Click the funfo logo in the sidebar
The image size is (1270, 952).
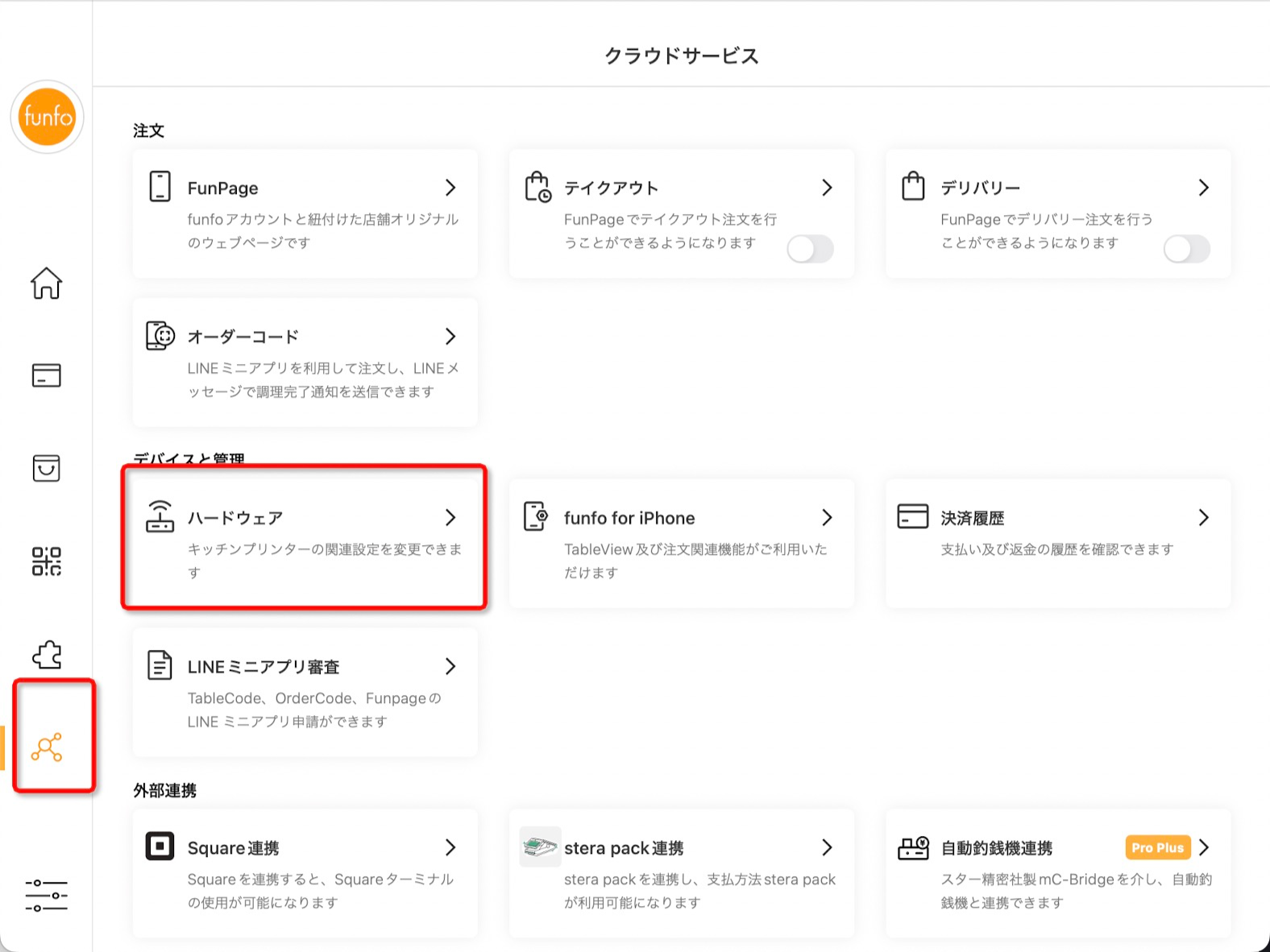point(47,117)
